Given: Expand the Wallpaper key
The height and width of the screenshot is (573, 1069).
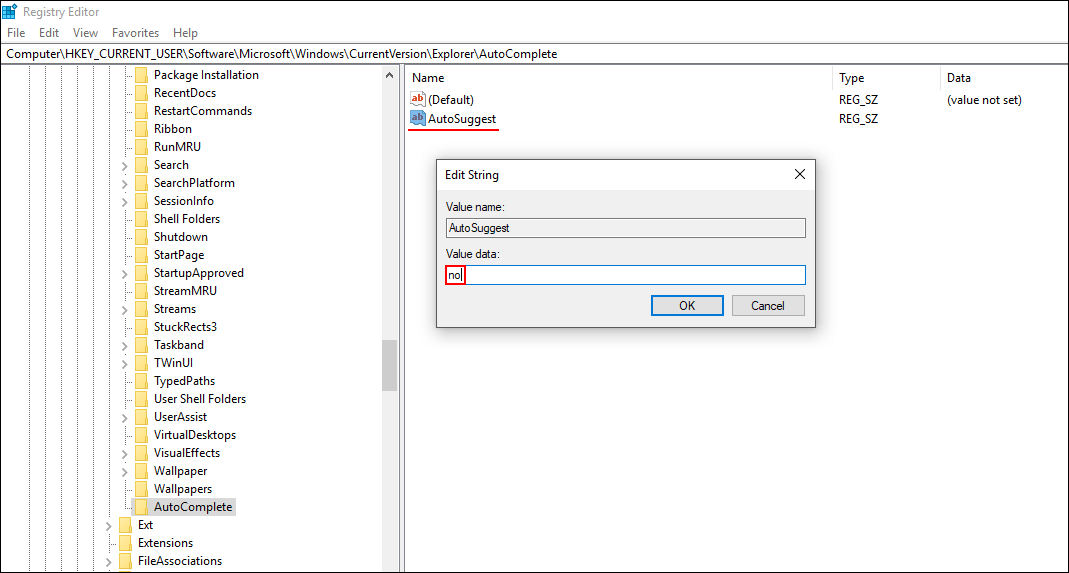Looking at the screenshot, I should (124, 471).
